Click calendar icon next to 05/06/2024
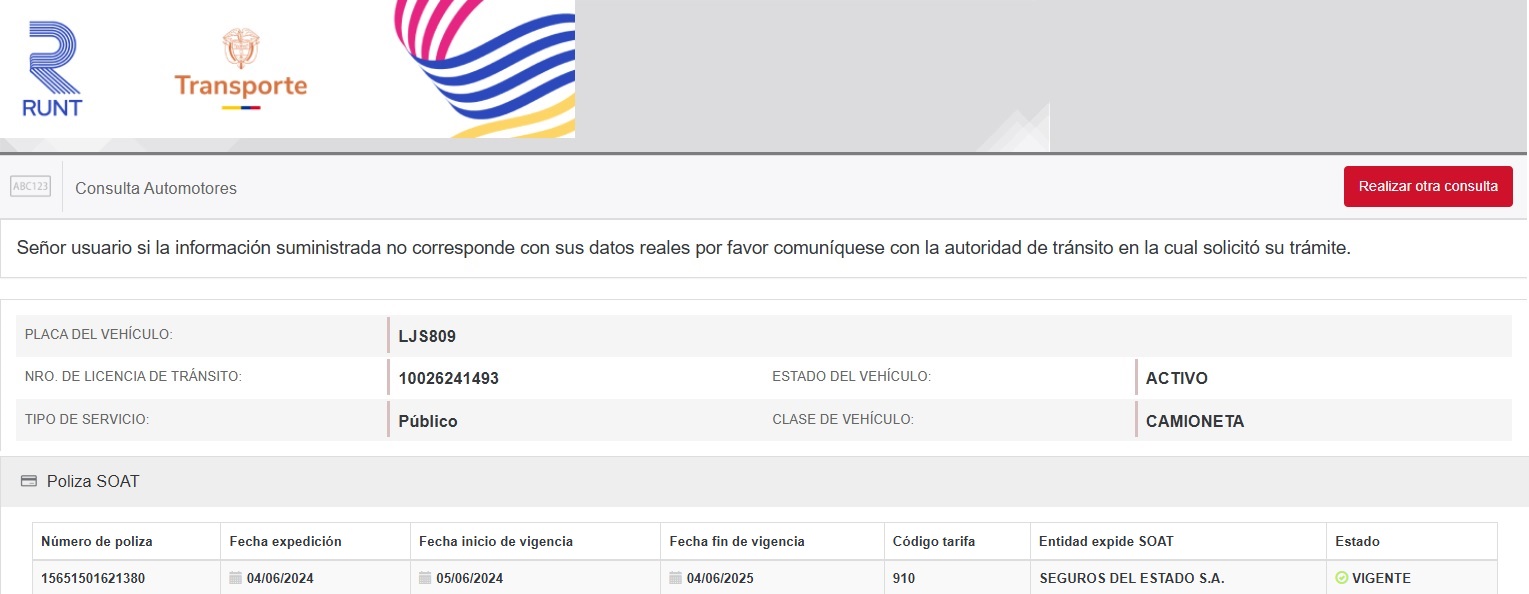Image resolution: width=1529 pixels, height=594 pixels. point(425,578)
